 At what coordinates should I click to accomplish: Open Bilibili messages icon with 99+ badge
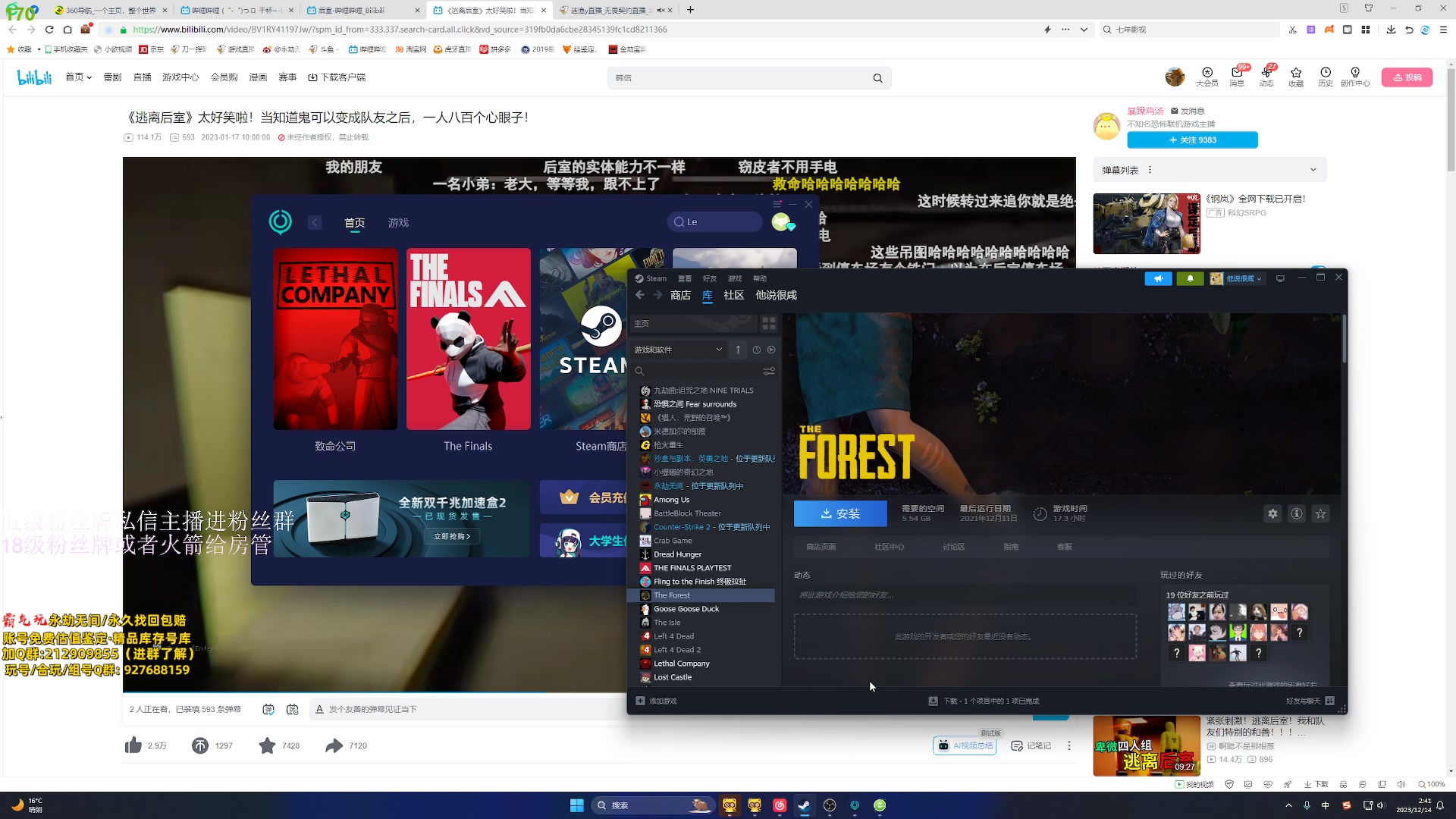click(1237, 77)
